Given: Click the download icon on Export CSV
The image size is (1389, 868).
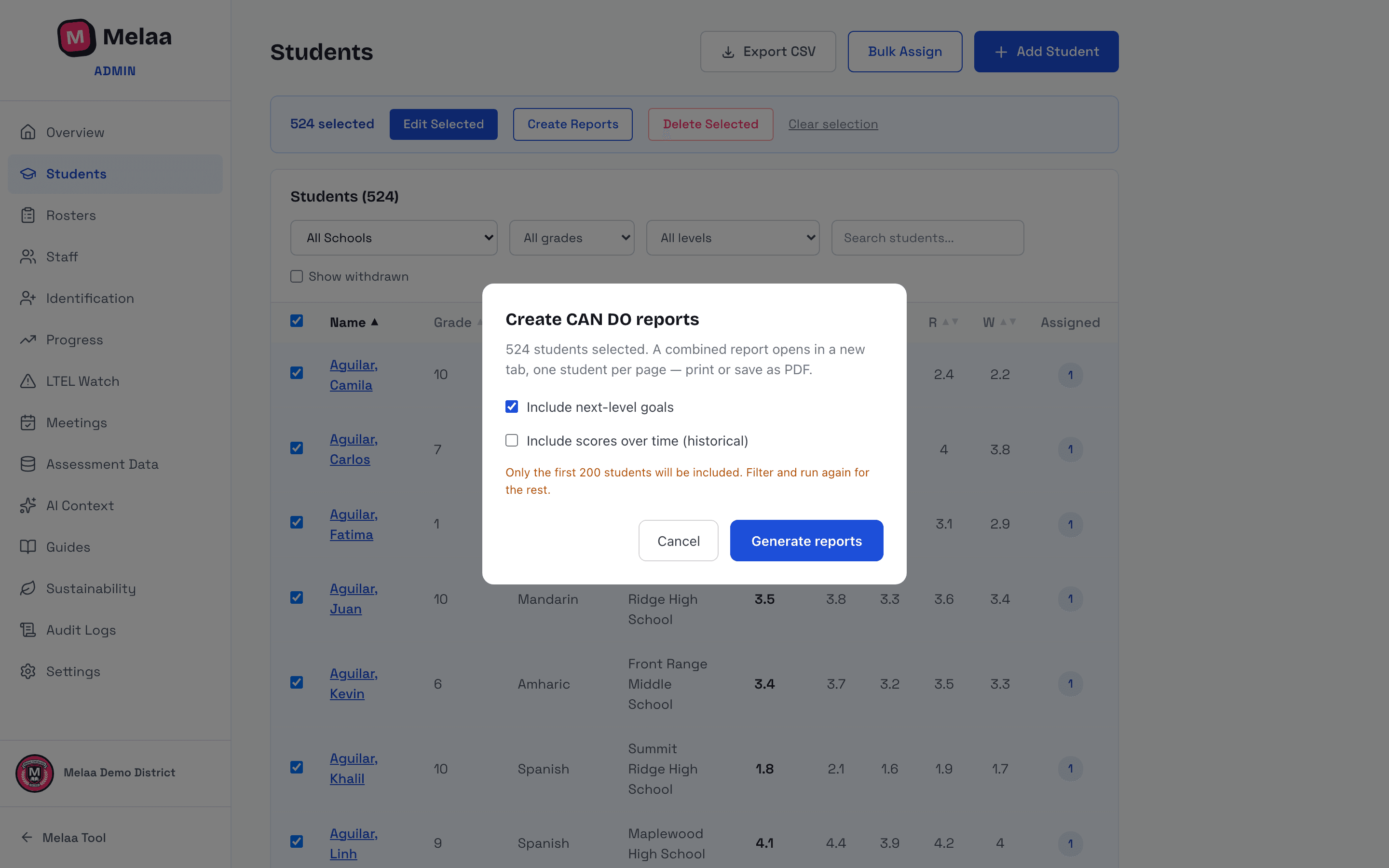Looking at the screenshot, I should (x=728, y=52).
